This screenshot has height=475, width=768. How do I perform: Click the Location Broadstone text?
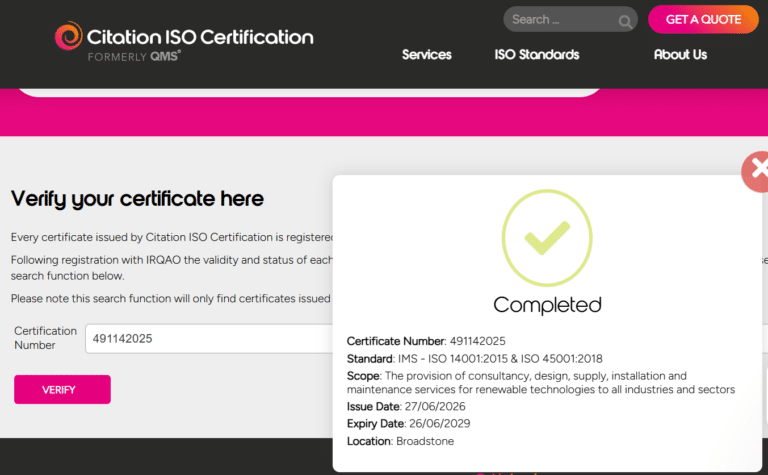tap(400, 441)
